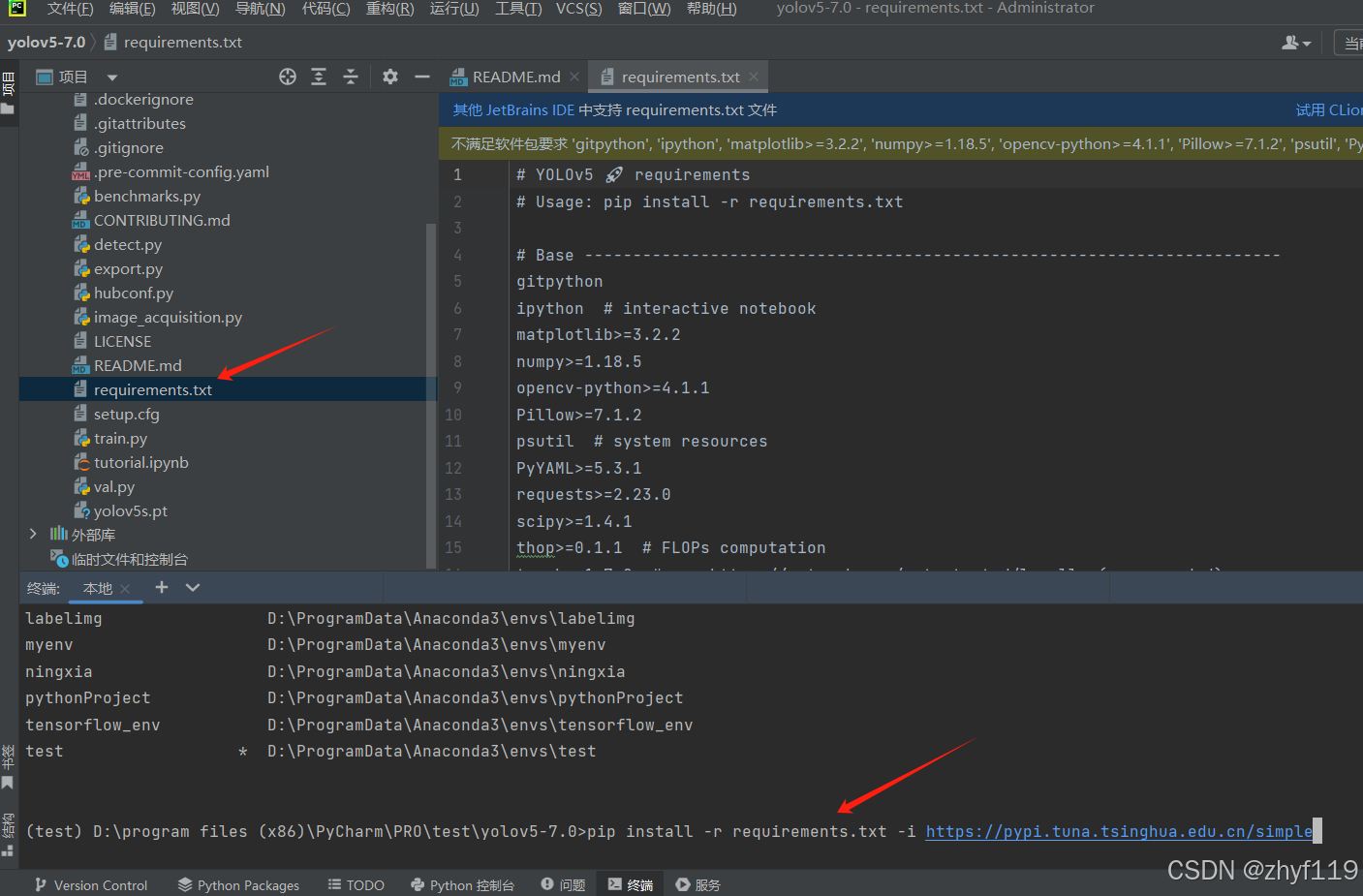Select setup.cfg in project tree
The height and width of the screenshot is (896, 1363).
pos(126,414)
